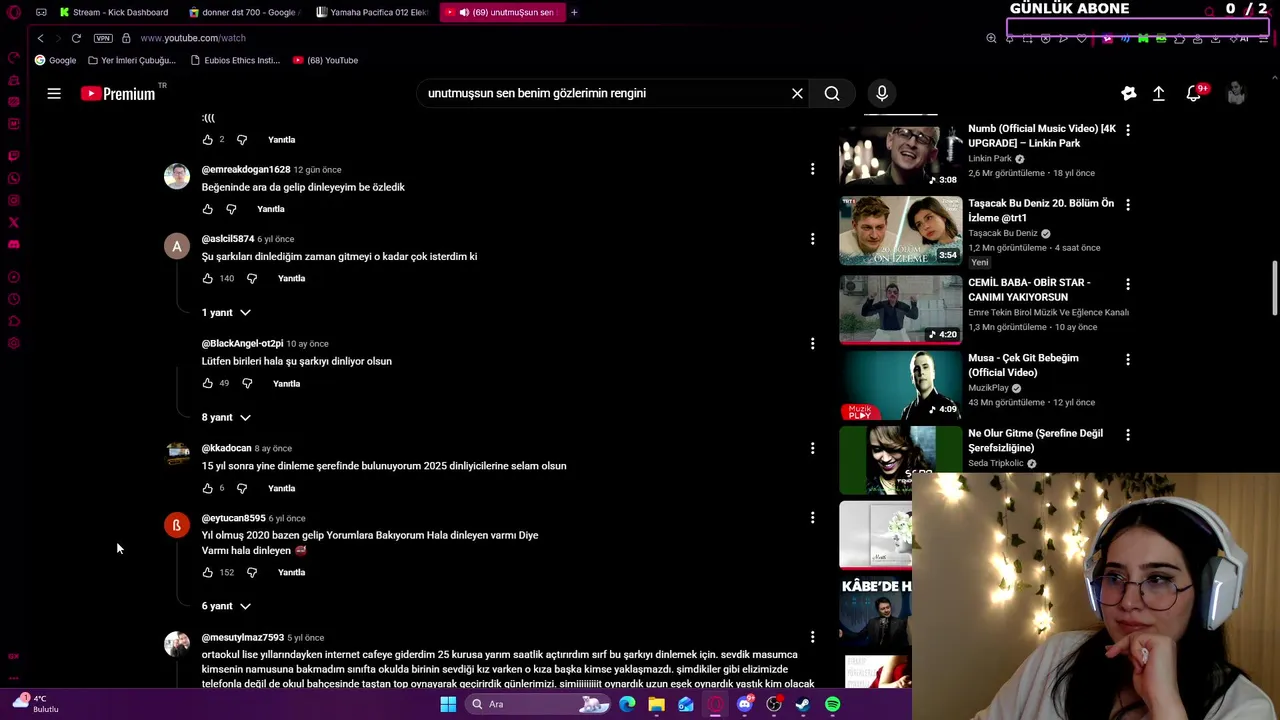Open Numb Linkin Park video thumbnail
The width and height of the screenshot is (1280, 720).
point(900,154)
